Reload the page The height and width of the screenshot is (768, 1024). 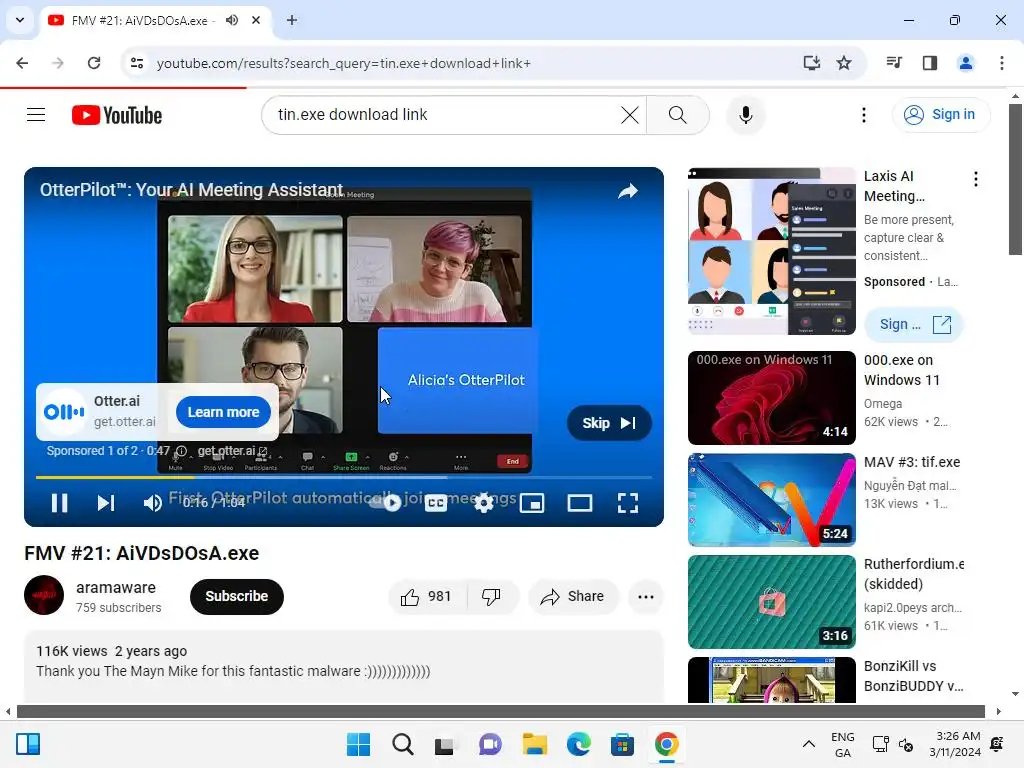pos(94,63)
